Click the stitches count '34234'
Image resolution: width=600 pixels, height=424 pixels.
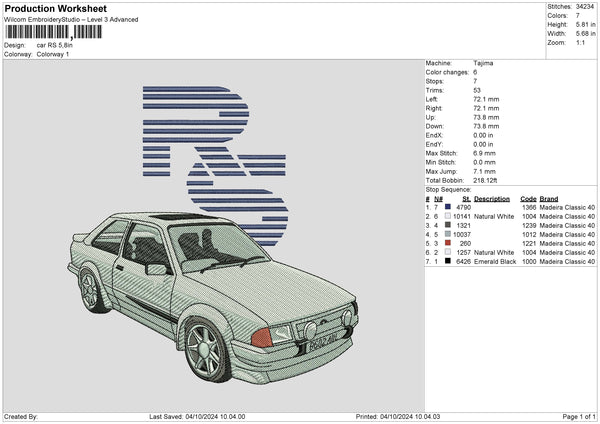pyautogui.click(x=585, y=7)
